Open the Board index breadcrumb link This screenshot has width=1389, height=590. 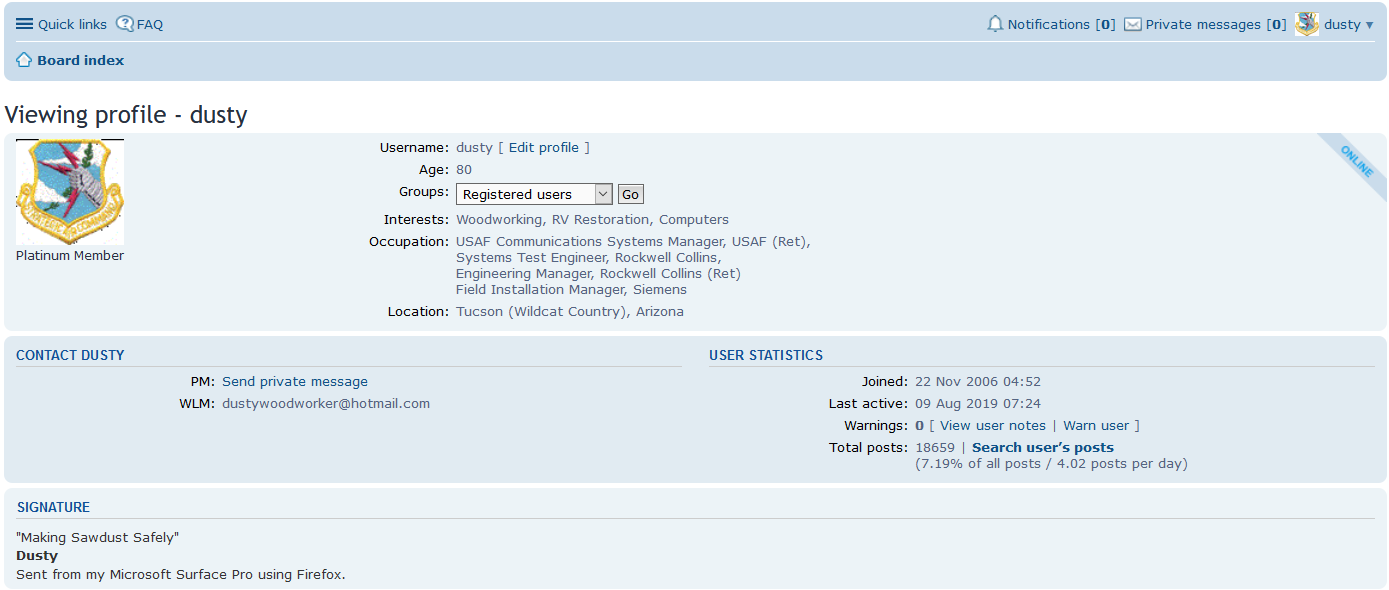click(81, 60)
